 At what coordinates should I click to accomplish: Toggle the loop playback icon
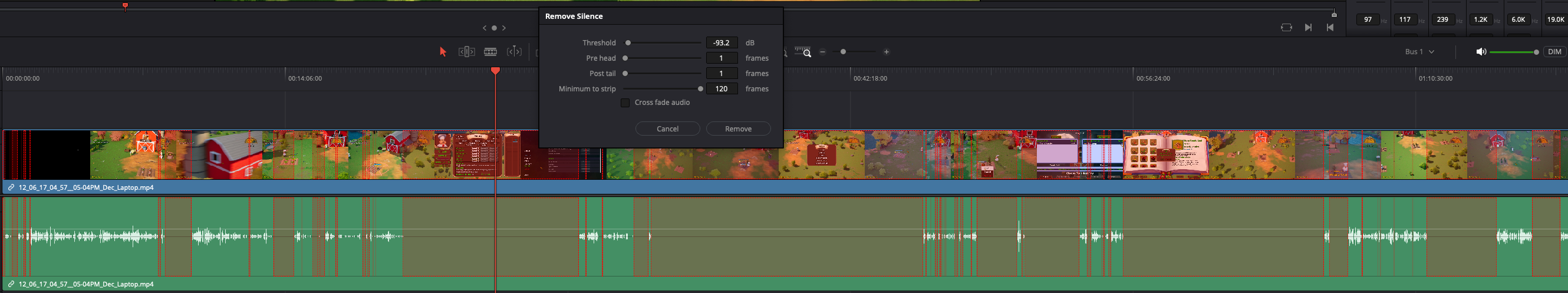1286,27
